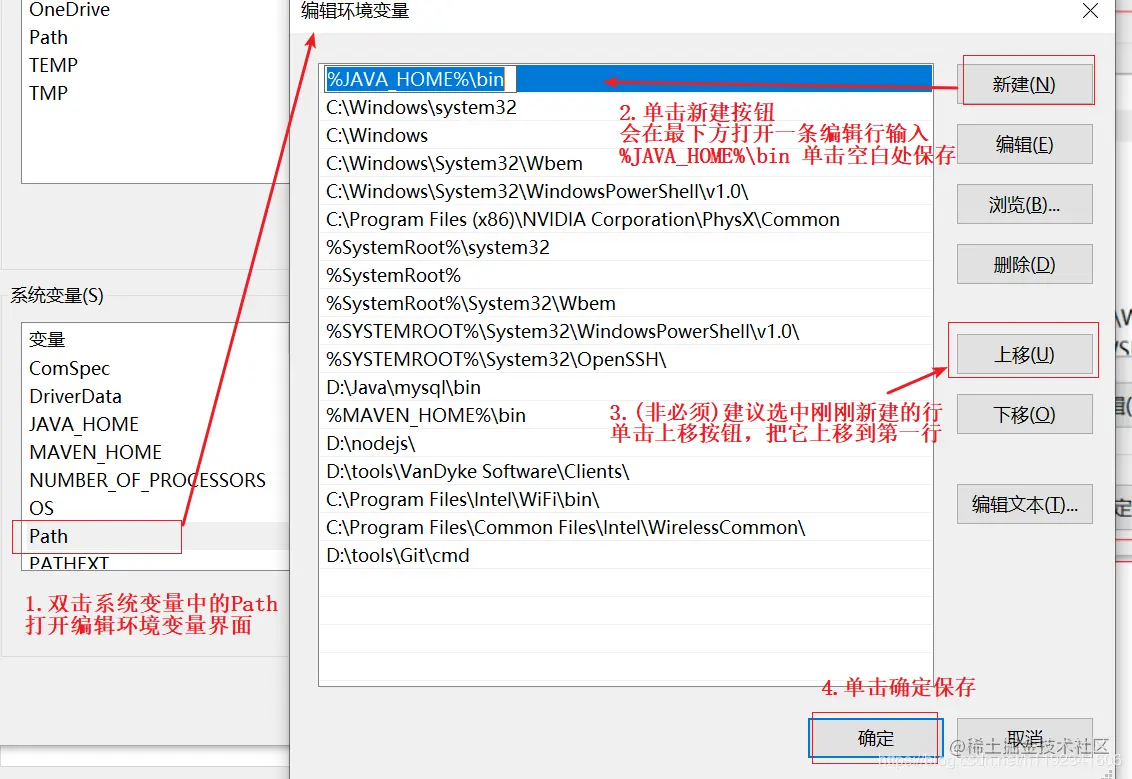Select C:\Windows\System32\WindowsPowerShell\v1.0\ entry
Screen dimensions: 1132x779
pyautogui.click(x=626, y=191)
